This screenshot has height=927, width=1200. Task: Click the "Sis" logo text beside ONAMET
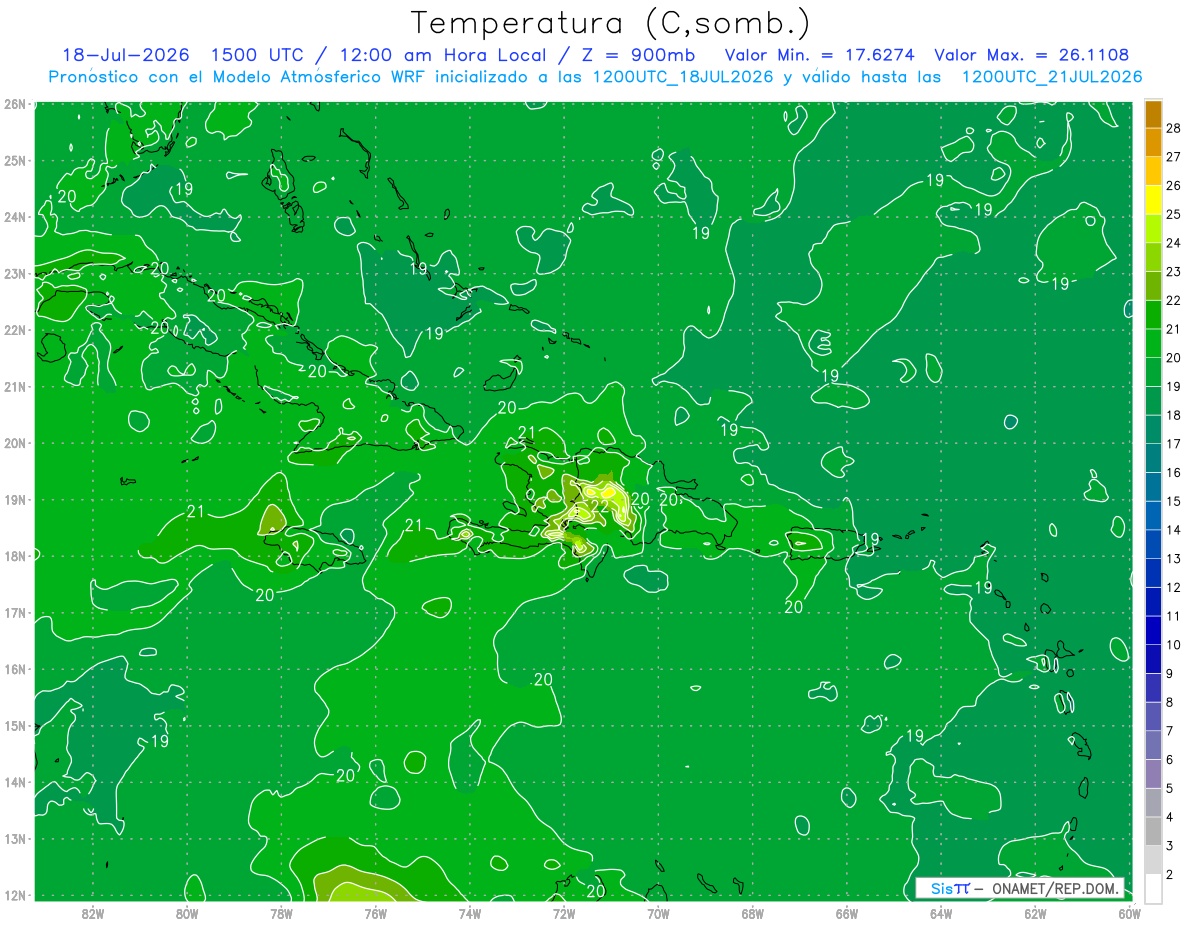click(x=942, y=888)
